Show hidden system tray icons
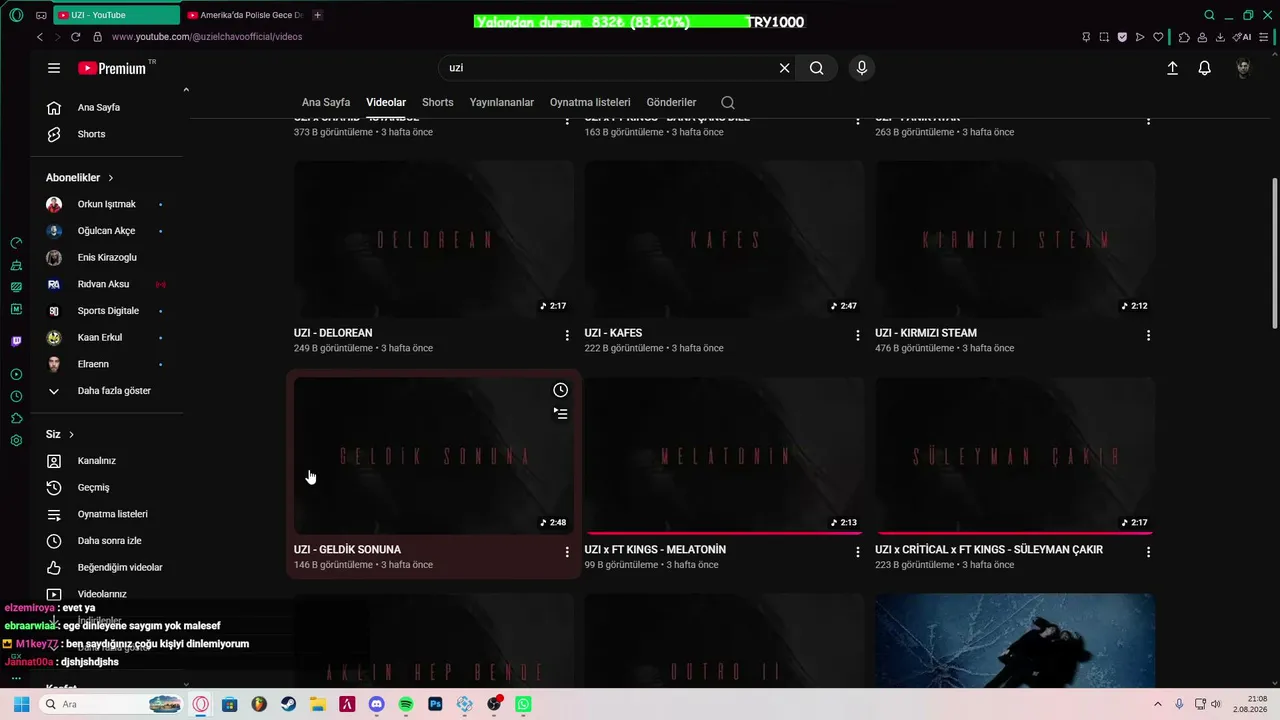1280x720 pixels. coord(1158,704)
